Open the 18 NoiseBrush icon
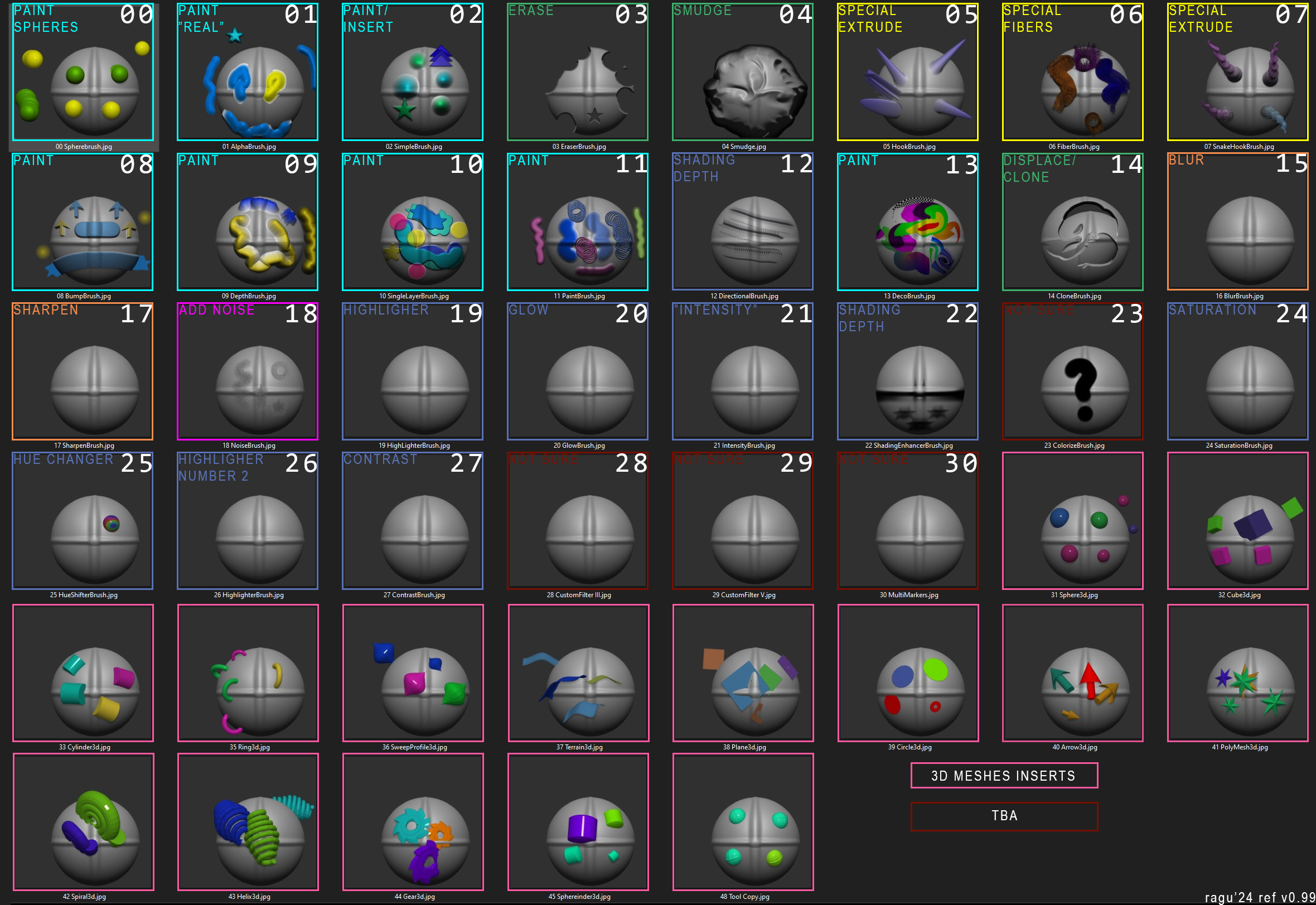 [x=248, y=371]
